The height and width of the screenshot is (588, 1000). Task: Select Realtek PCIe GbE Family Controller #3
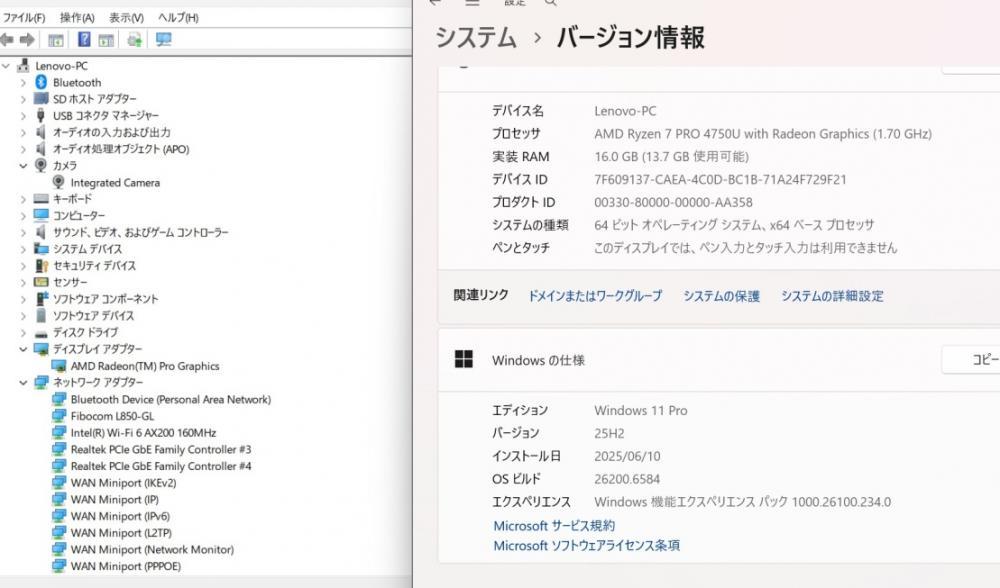pos(161,449)
